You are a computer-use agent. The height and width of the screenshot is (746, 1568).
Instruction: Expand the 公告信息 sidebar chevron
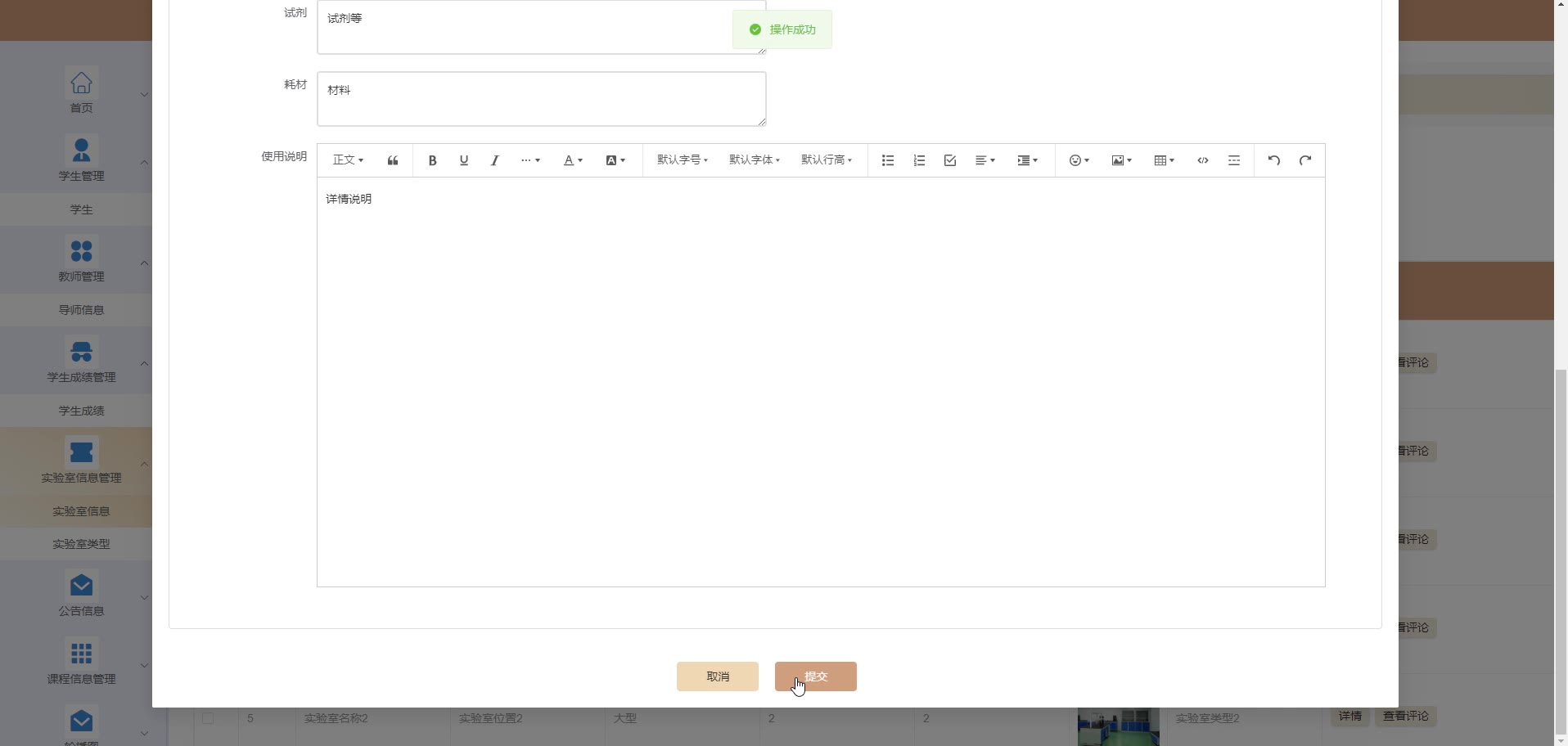coord(144,597)
